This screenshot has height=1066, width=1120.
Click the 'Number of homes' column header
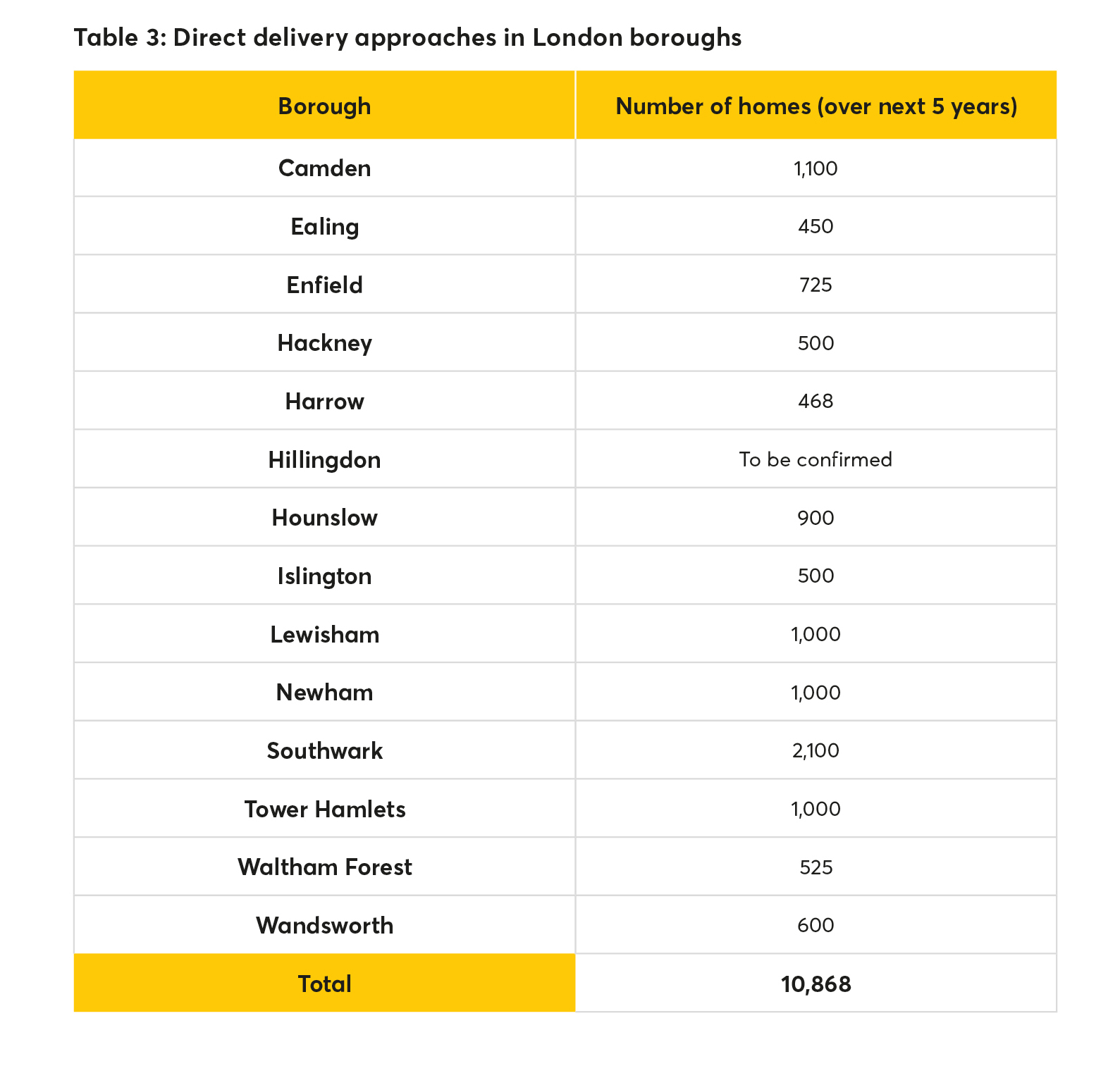[816, 106]
